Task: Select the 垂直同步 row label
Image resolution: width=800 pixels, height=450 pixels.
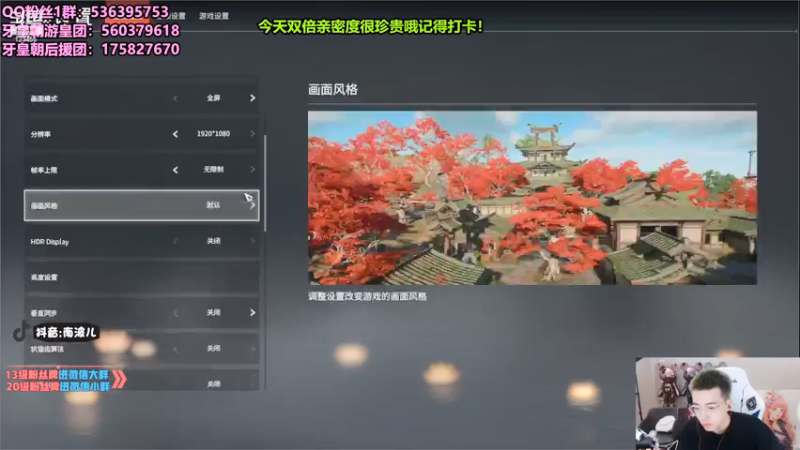Action: coord(44,313)
